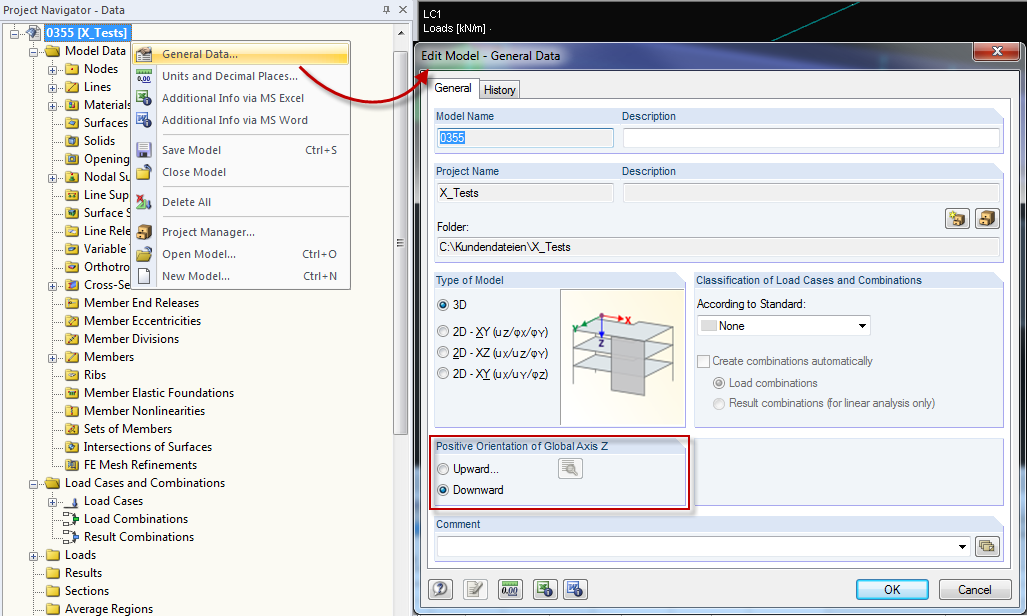Select the Result combinations radio option
The width and height of the screenshot is (1027, 616).
pyautogui.click(x=719, y=403)
